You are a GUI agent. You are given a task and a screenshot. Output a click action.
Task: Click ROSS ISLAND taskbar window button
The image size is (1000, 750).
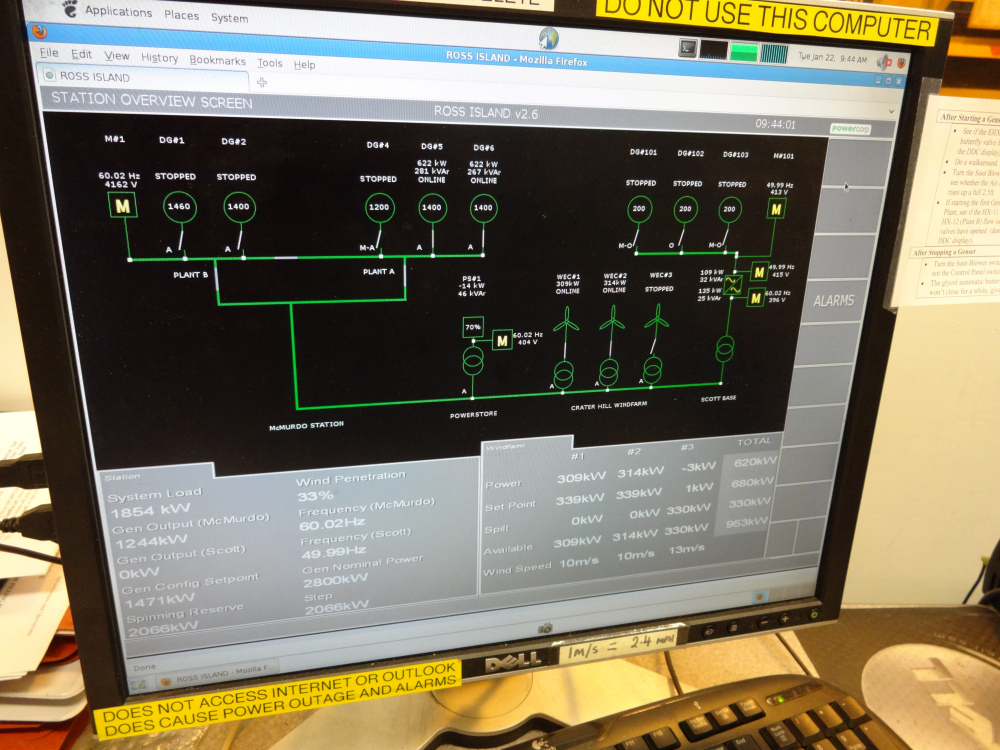217,674
